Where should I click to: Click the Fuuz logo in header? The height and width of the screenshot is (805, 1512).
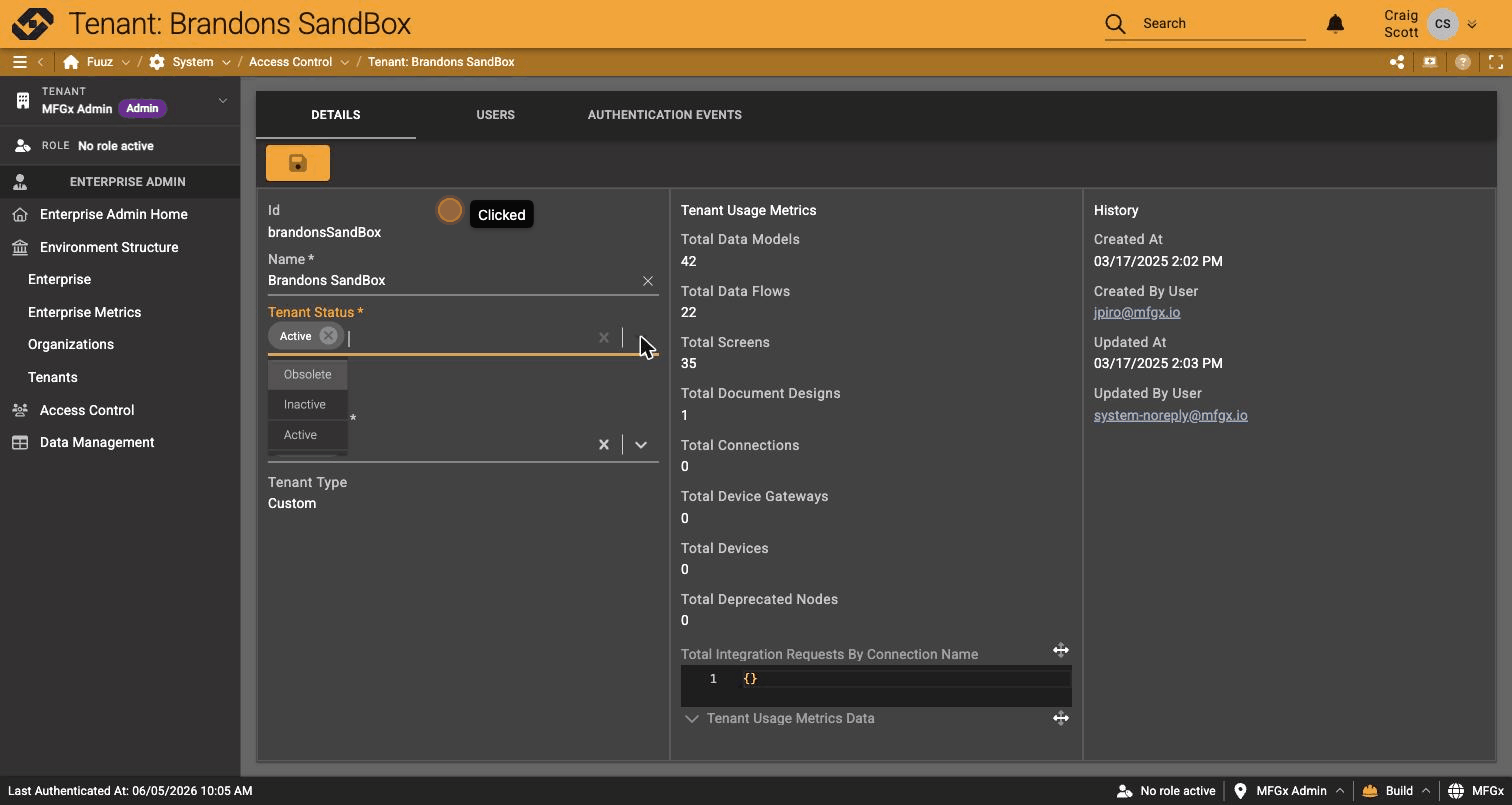point(32,23)
